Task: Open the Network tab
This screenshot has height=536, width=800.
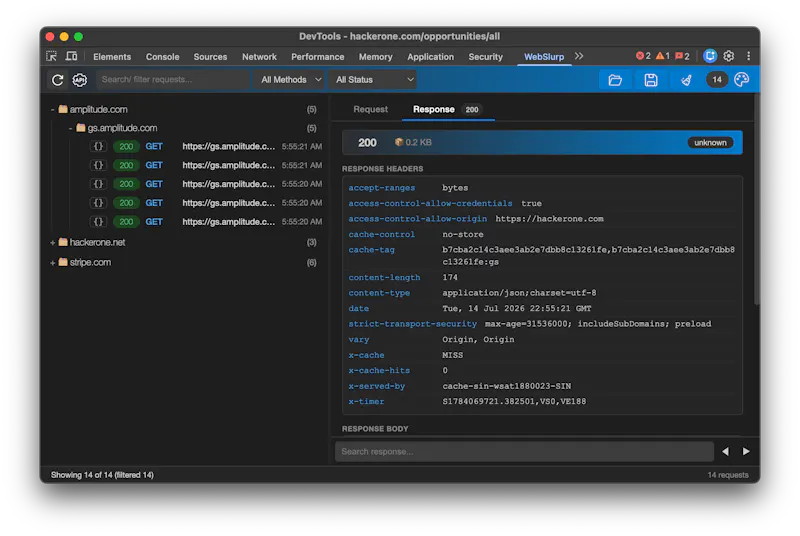Action: (259, 57)
